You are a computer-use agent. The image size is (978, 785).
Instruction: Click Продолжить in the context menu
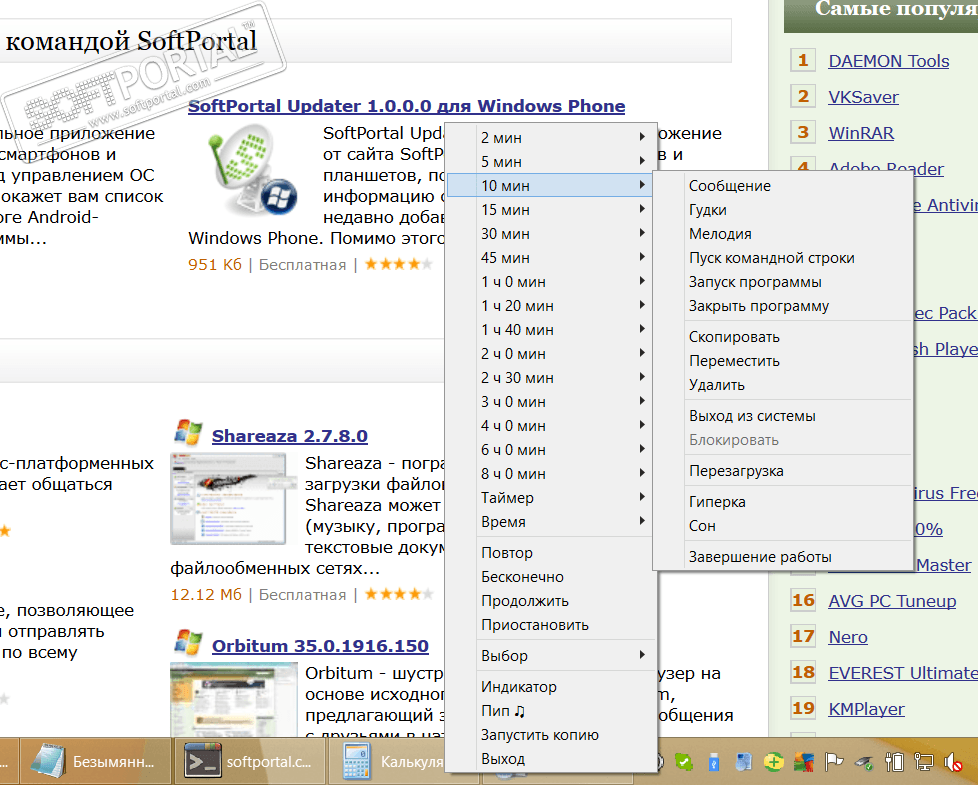click(550, 601)
